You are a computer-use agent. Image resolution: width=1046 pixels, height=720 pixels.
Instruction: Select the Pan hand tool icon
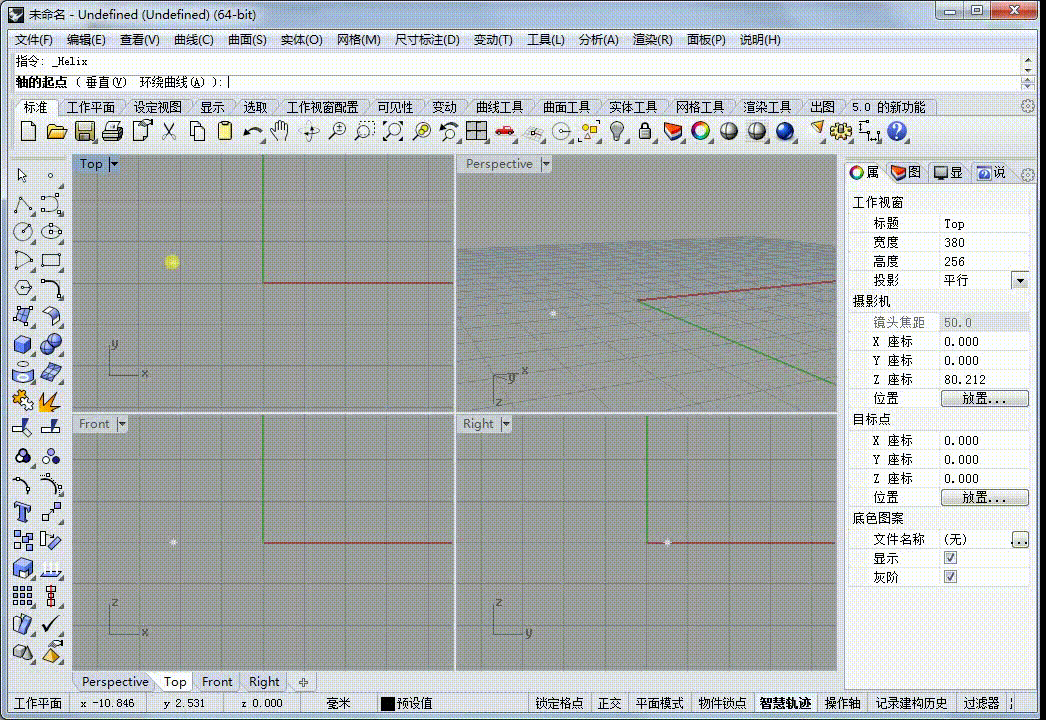(x=280, y=131)
